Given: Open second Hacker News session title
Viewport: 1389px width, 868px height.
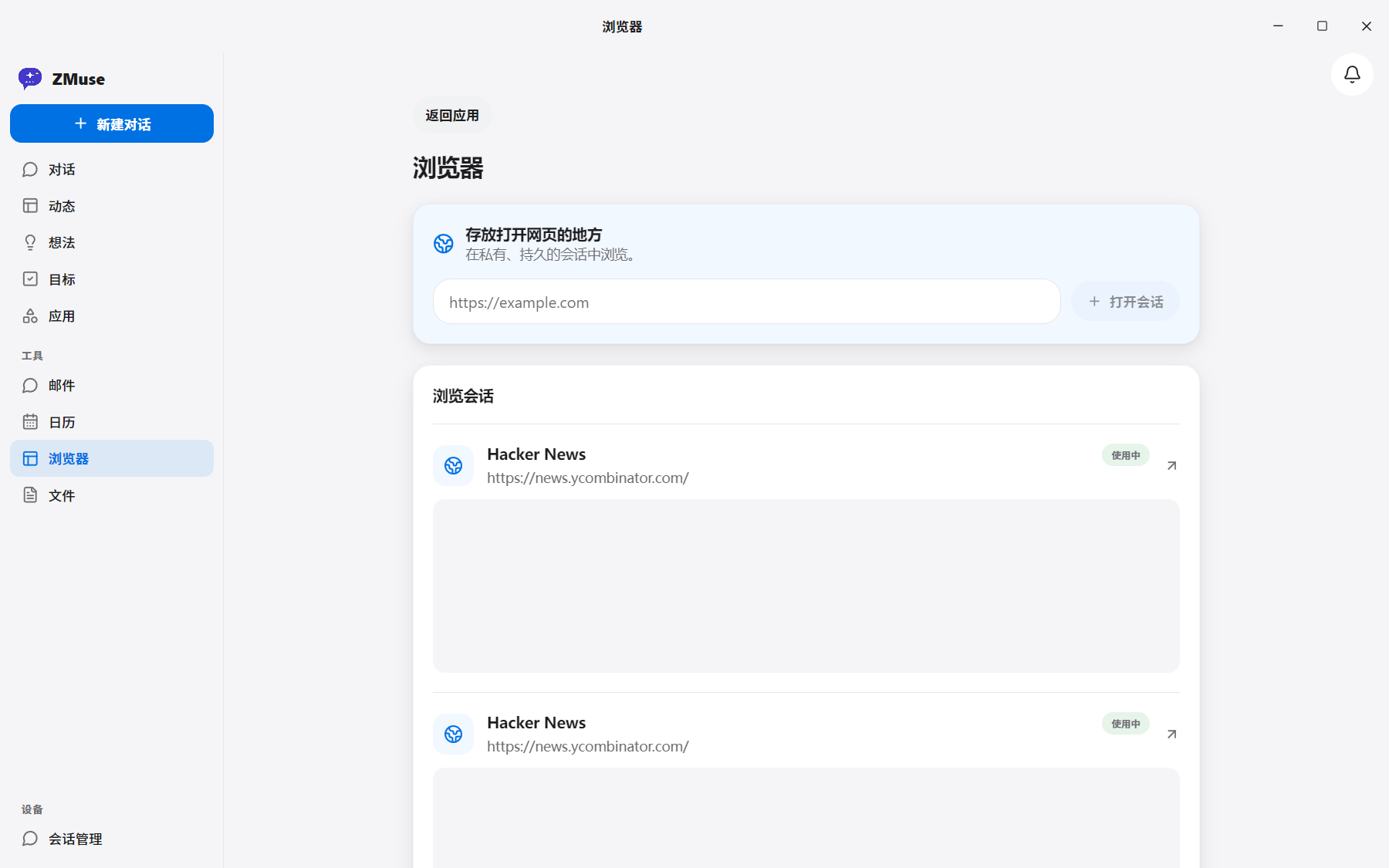Looking at the screenshot, I should pyautogui.click(x=536, y=723).
